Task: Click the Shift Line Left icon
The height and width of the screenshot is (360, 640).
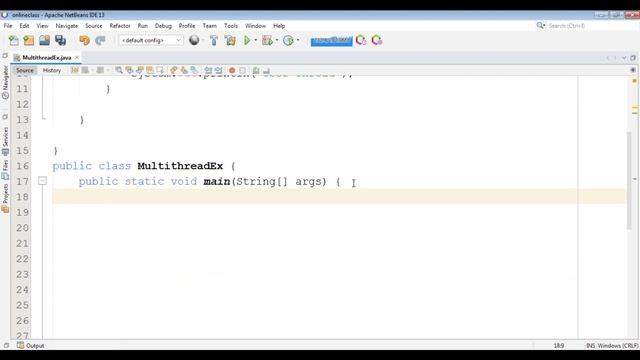Action: click(208, 70)
